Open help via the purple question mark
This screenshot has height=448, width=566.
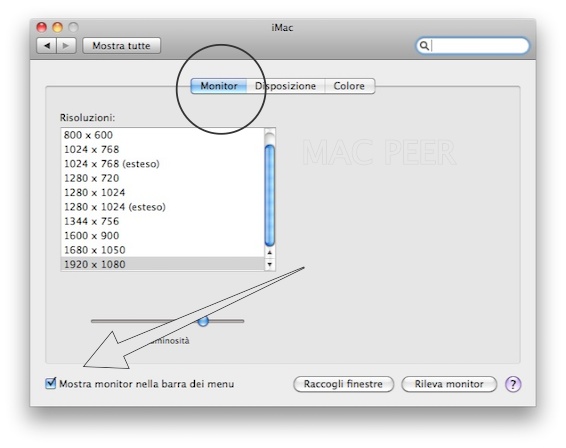pos(513,384)
